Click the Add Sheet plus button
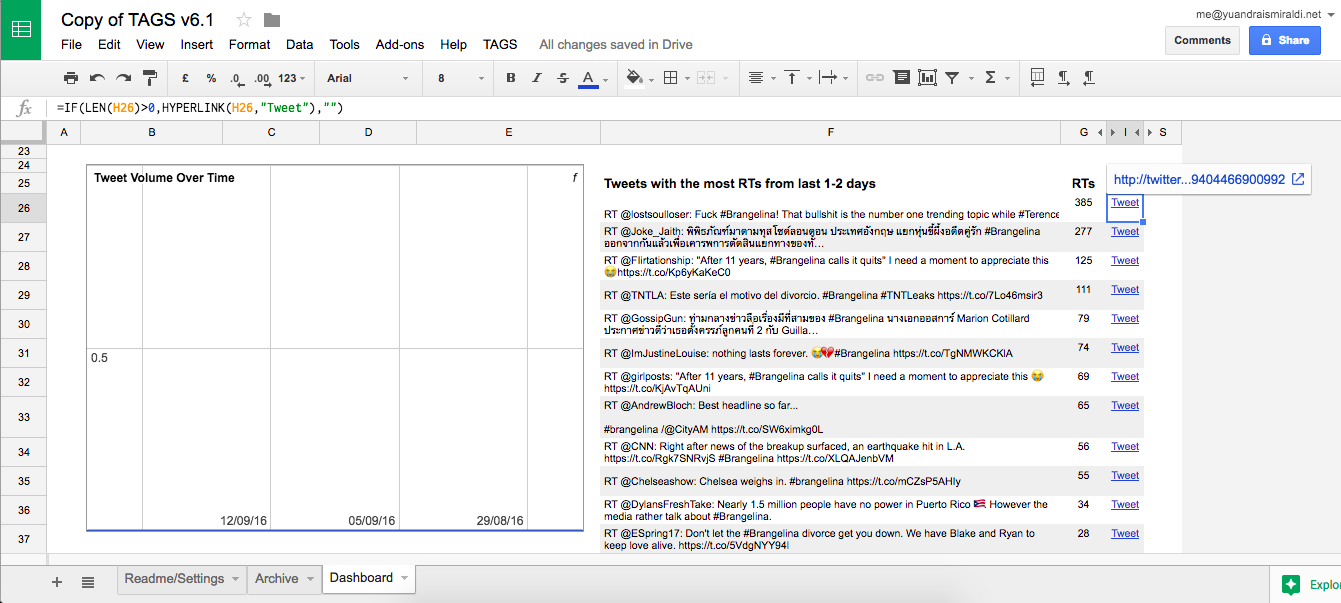The height and width of the screenshot is (603, 1341). [x=57, y=582]
